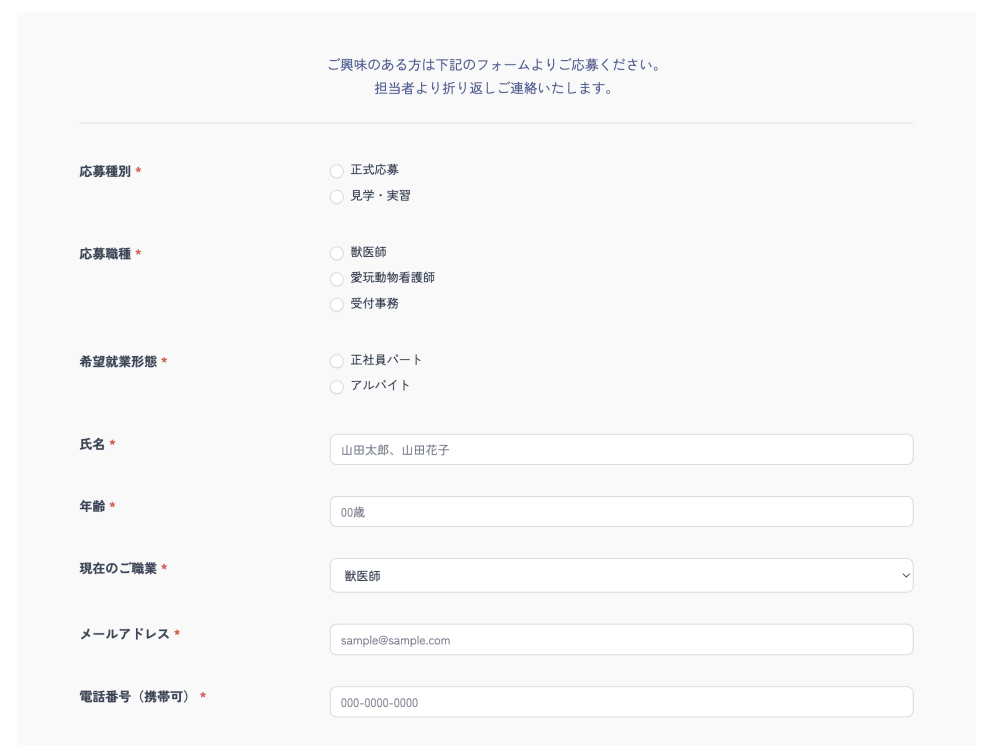Click the メールアドレス email input field
Image resolution: width=1000 pixels, height=745 pixels.
tap(620, 639)
